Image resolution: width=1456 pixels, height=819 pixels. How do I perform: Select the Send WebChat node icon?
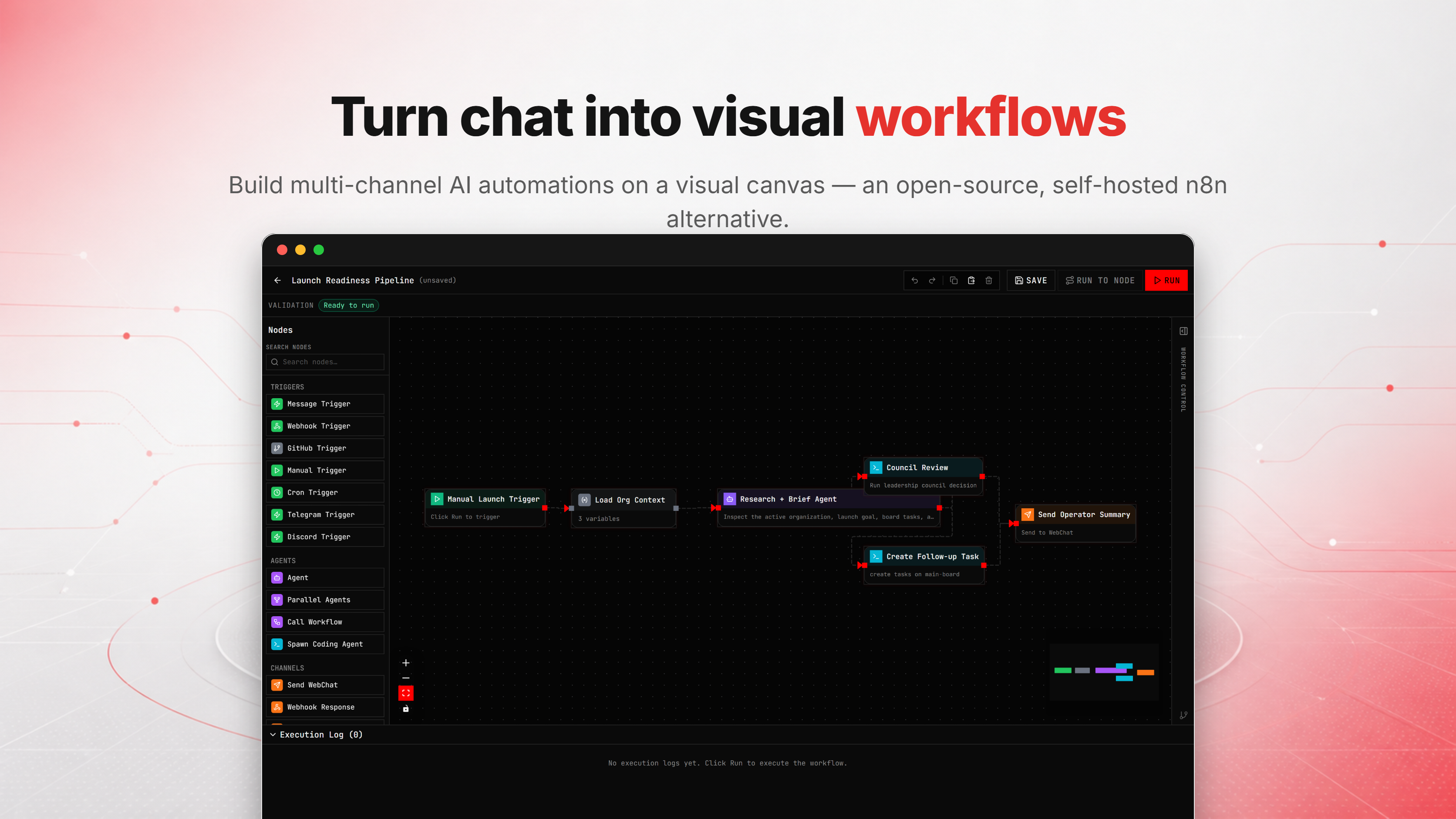(277, 685)
